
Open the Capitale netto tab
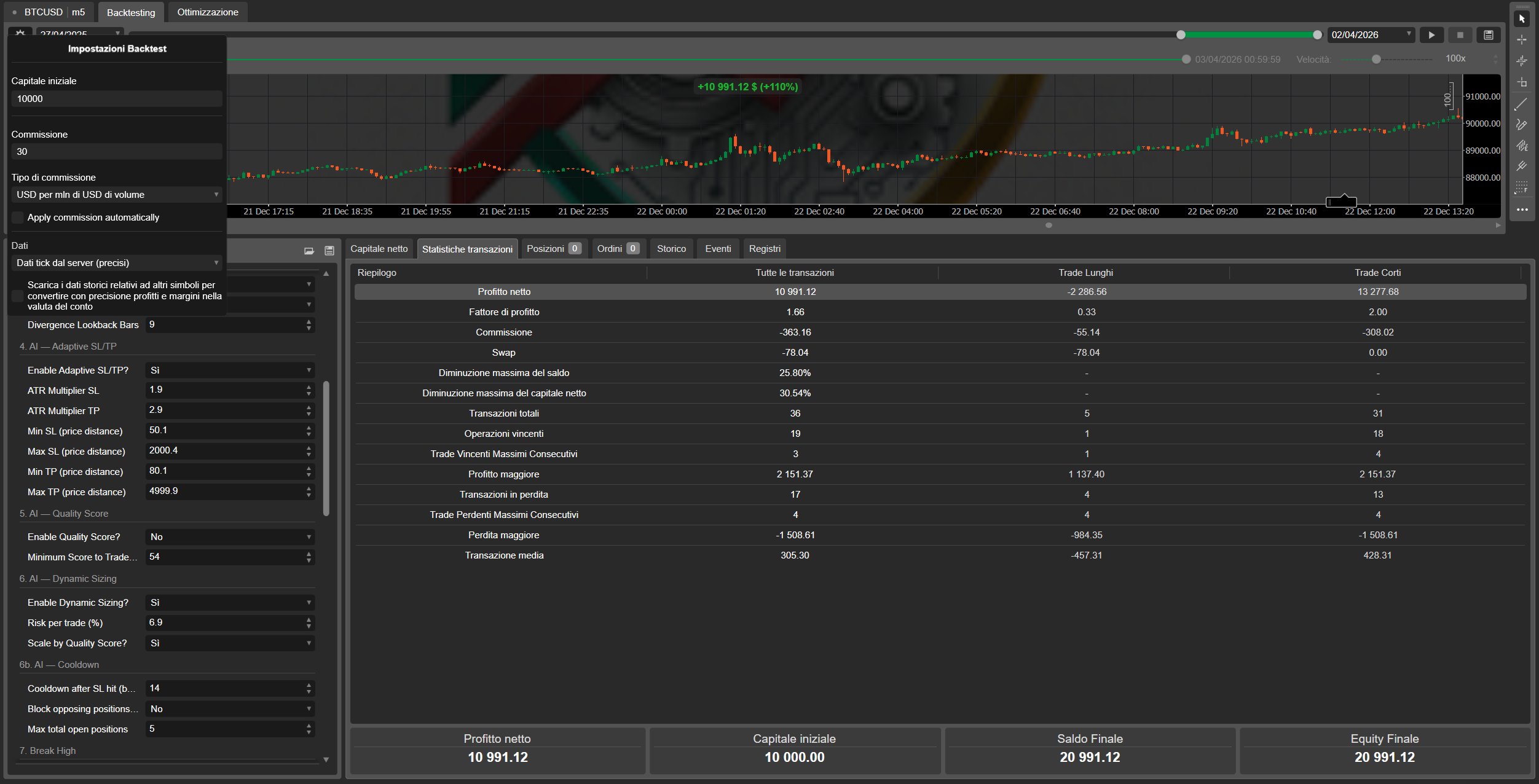[379, 249]
